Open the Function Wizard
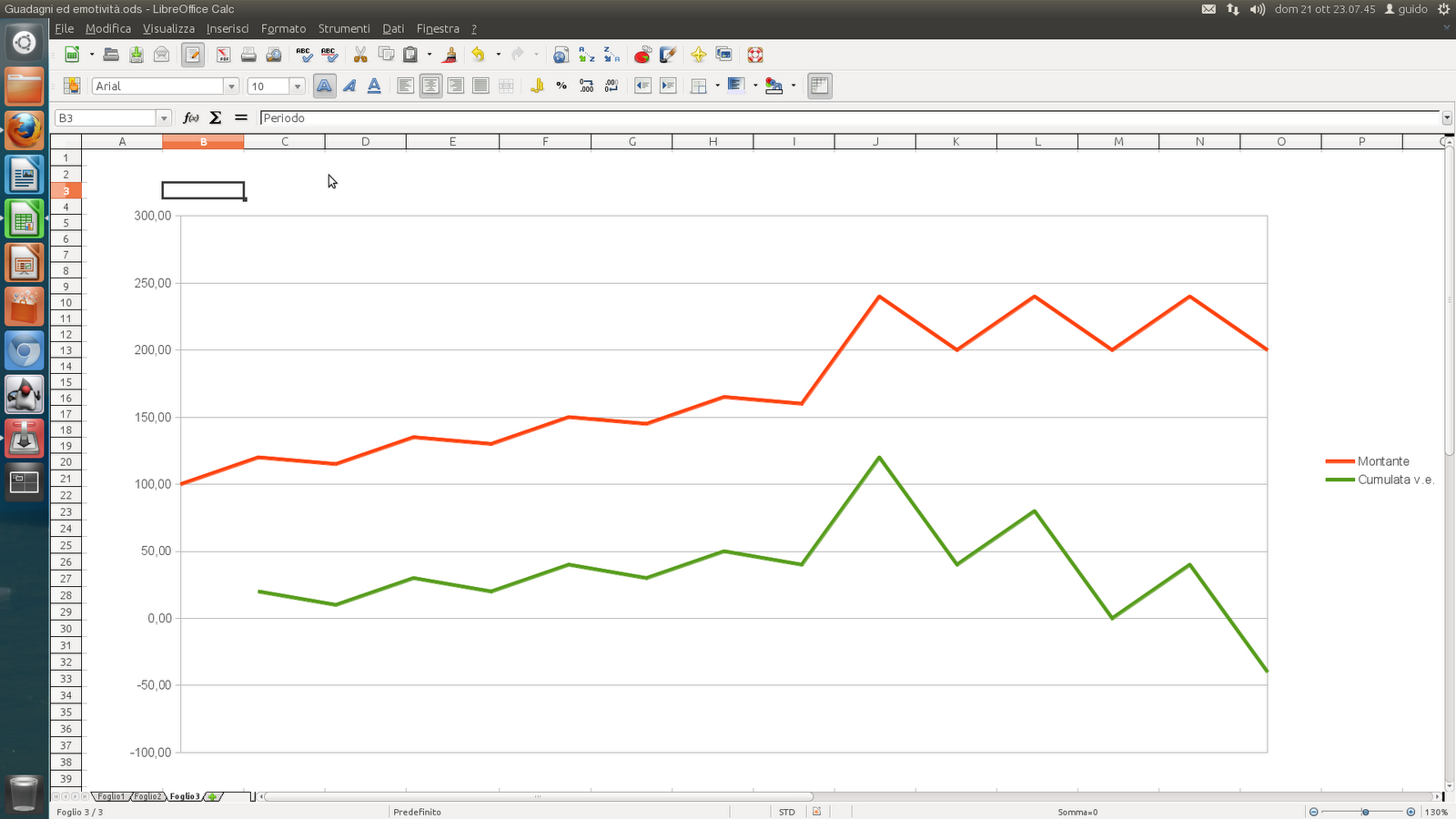Viewport: 1456px width, 819px height. [x=191, y=117]
